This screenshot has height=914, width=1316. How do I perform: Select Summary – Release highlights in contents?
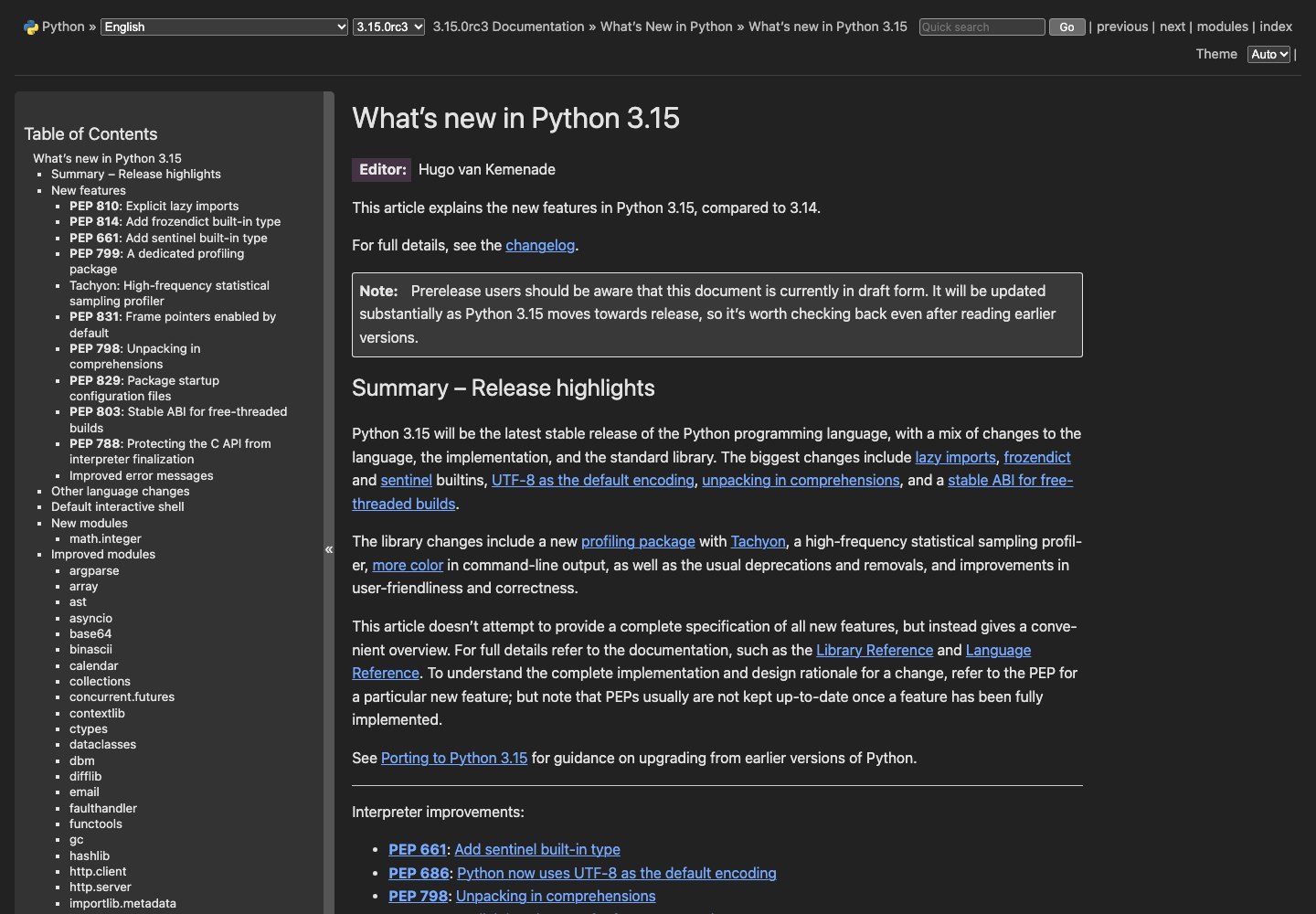[136, 174]
